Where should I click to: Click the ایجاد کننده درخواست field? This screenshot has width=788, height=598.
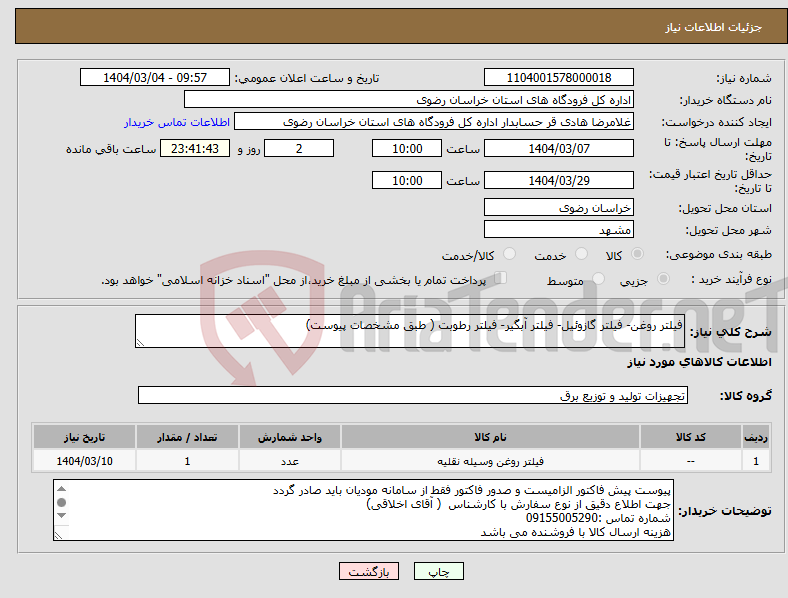click(434, 122)
